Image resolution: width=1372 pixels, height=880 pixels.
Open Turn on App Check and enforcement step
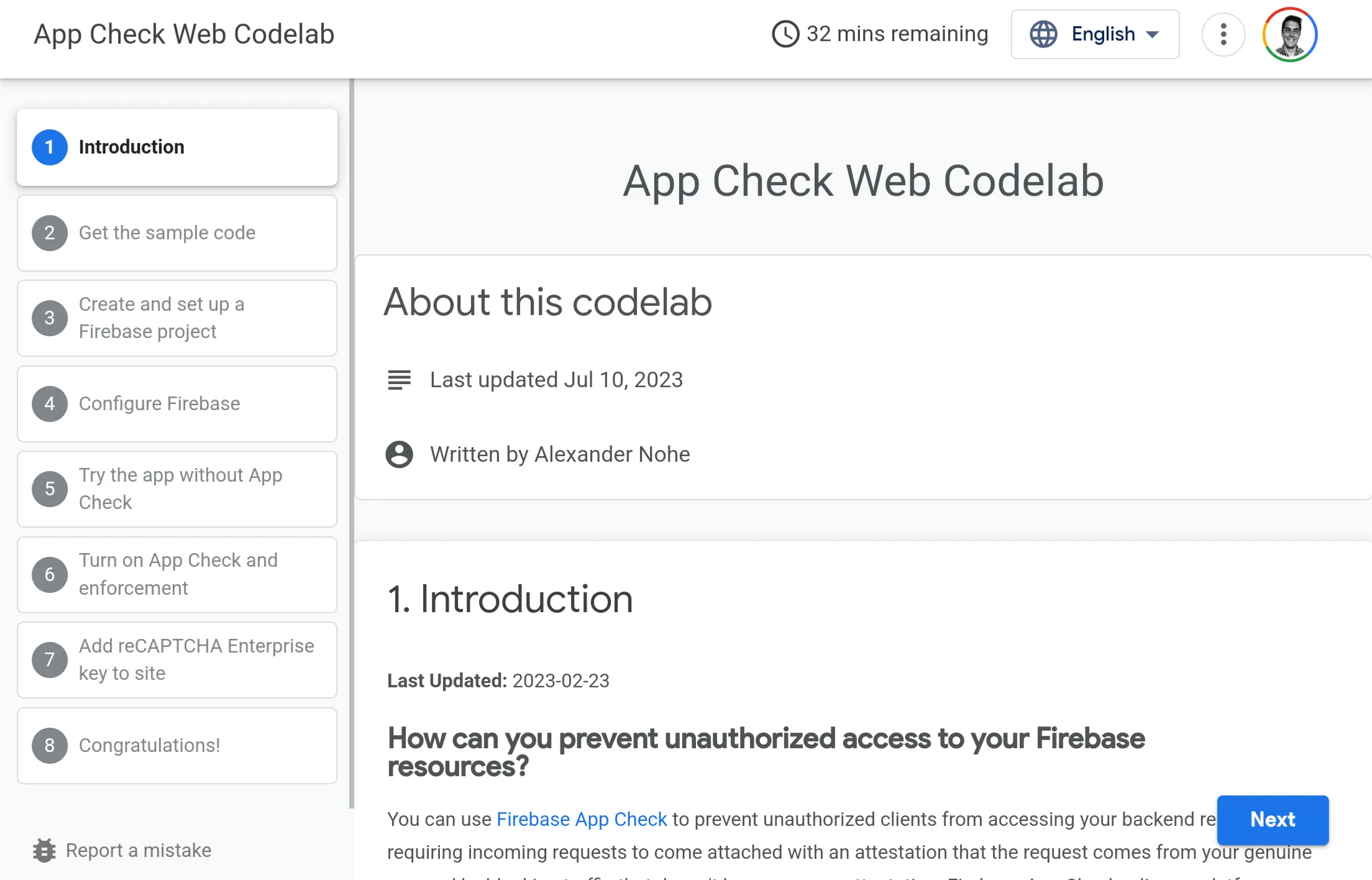177,575
